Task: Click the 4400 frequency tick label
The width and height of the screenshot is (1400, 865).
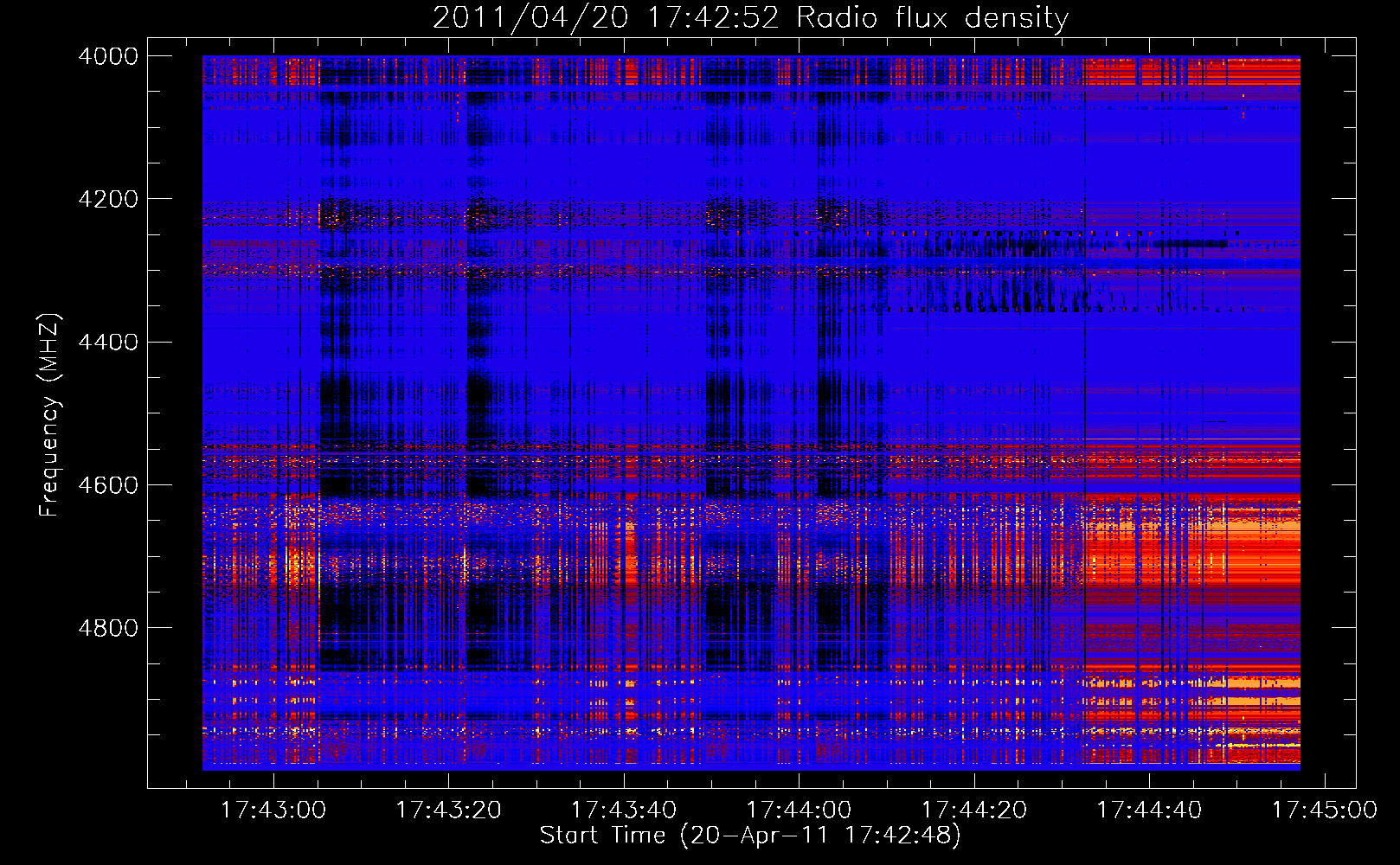Action: (x=108, y=343)
